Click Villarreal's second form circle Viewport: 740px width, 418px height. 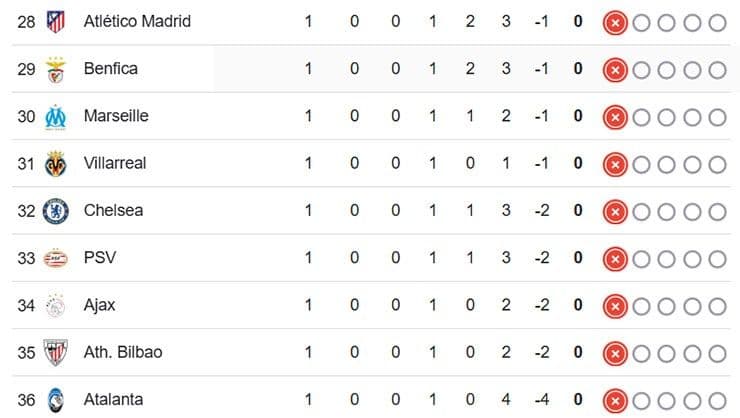coord(642,164)
